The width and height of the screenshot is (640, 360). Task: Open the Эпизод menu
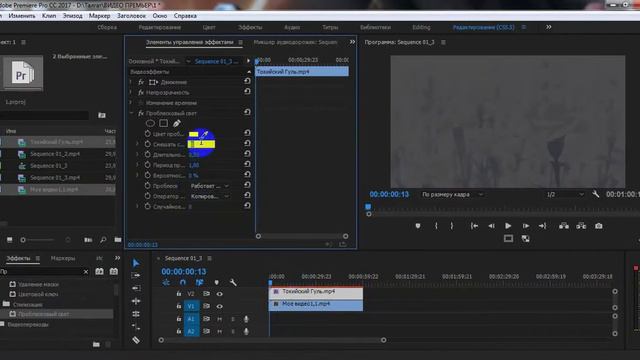click(x=72, y=16)
